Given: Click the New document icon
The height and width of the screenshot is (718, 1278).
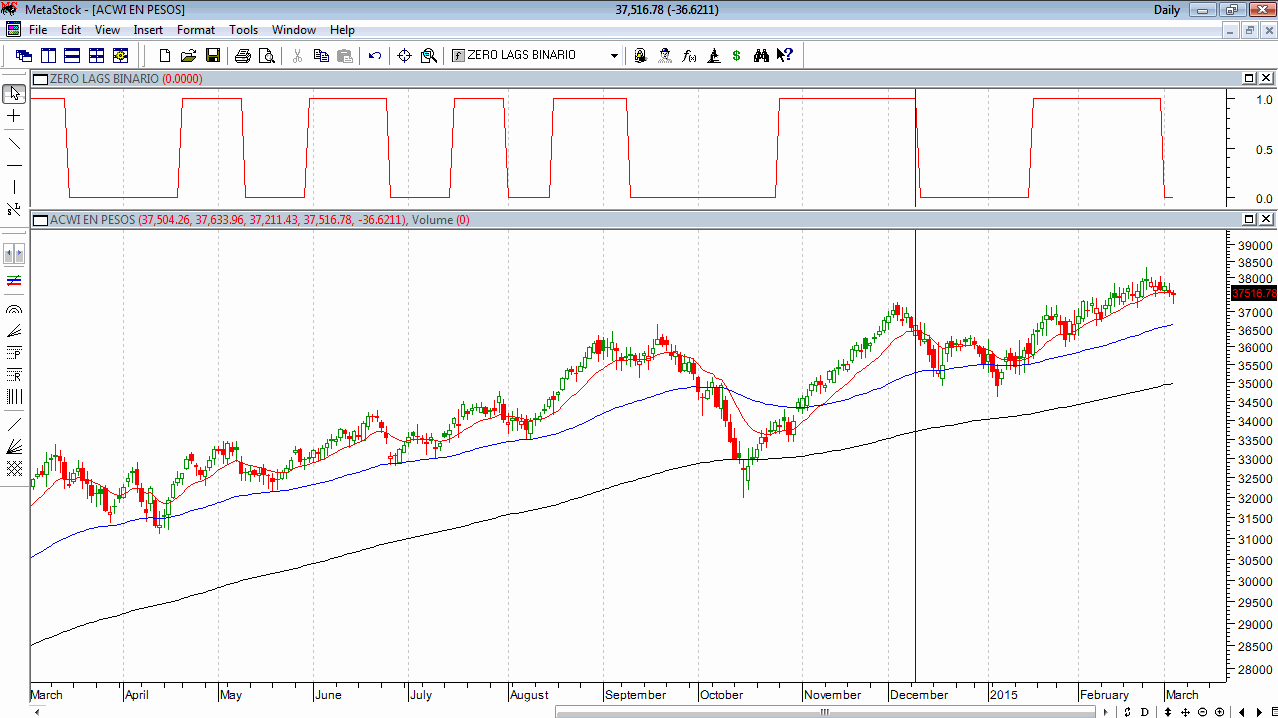Looking at the screenshot, I should (165, 56).
